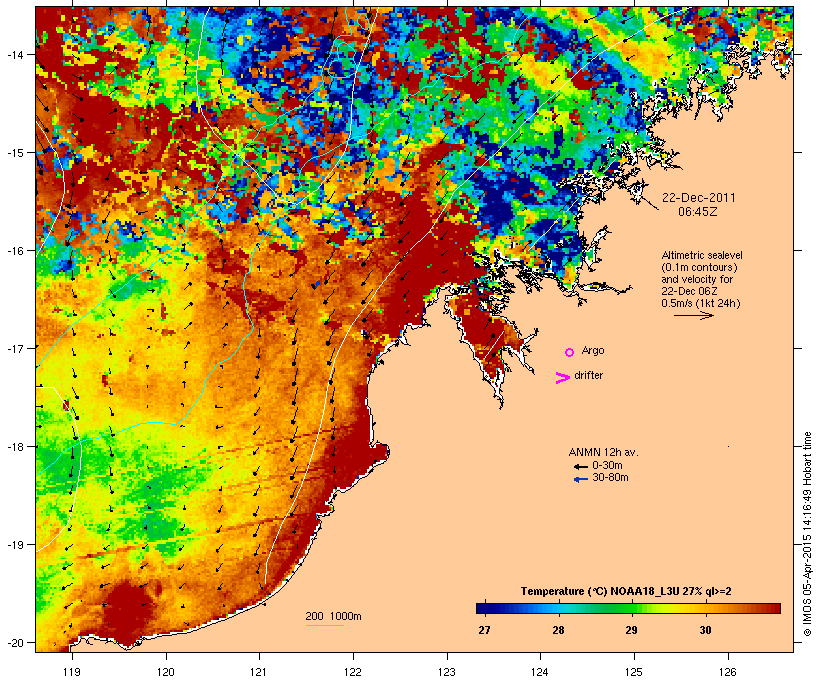Click the temperature color bar near 29
This screenshot has height=680, width=820.
632,608
